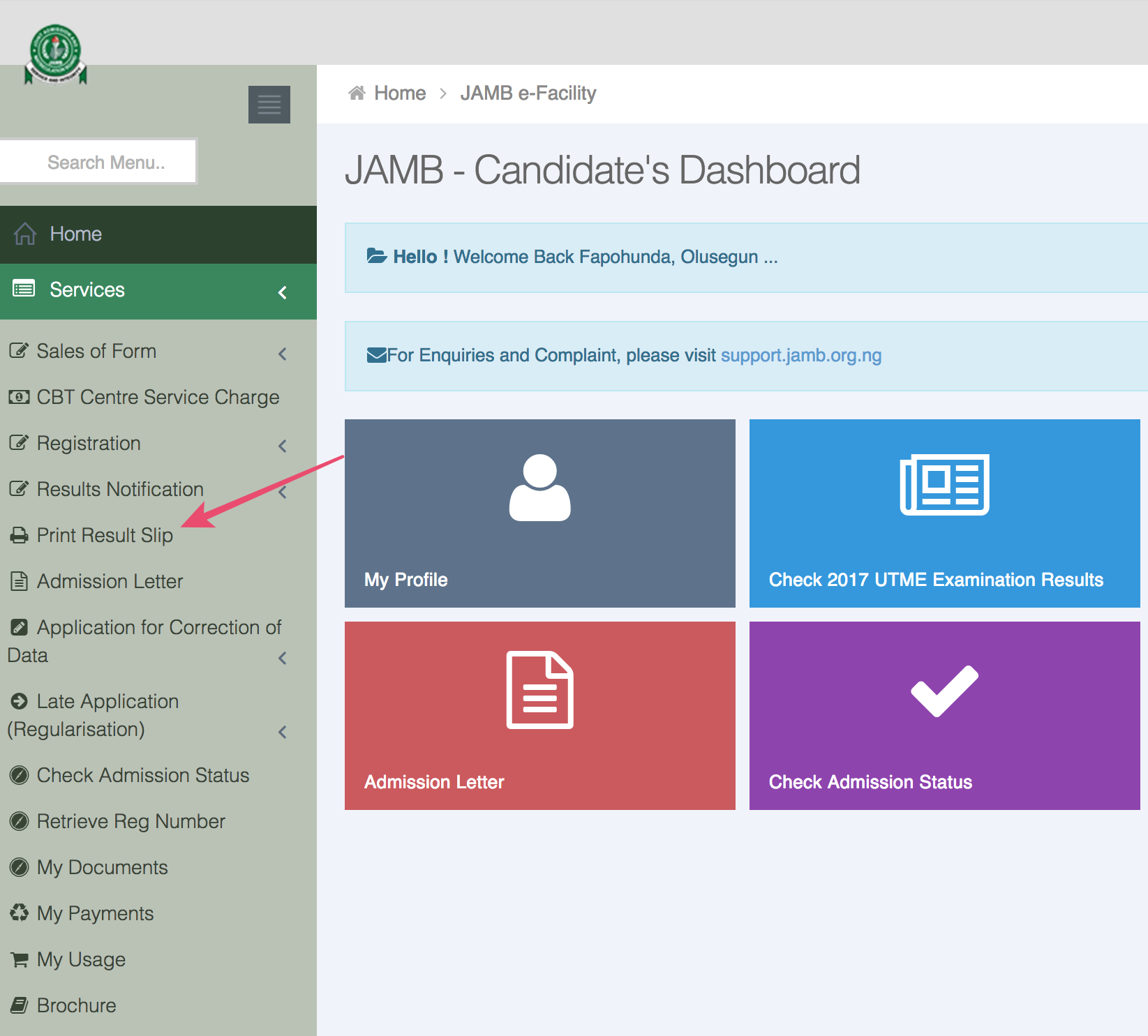Viewport: 1148px width, 1036px height.
Task: Click the newspaper icon on UTME Results tile
Action: [944, 486]
